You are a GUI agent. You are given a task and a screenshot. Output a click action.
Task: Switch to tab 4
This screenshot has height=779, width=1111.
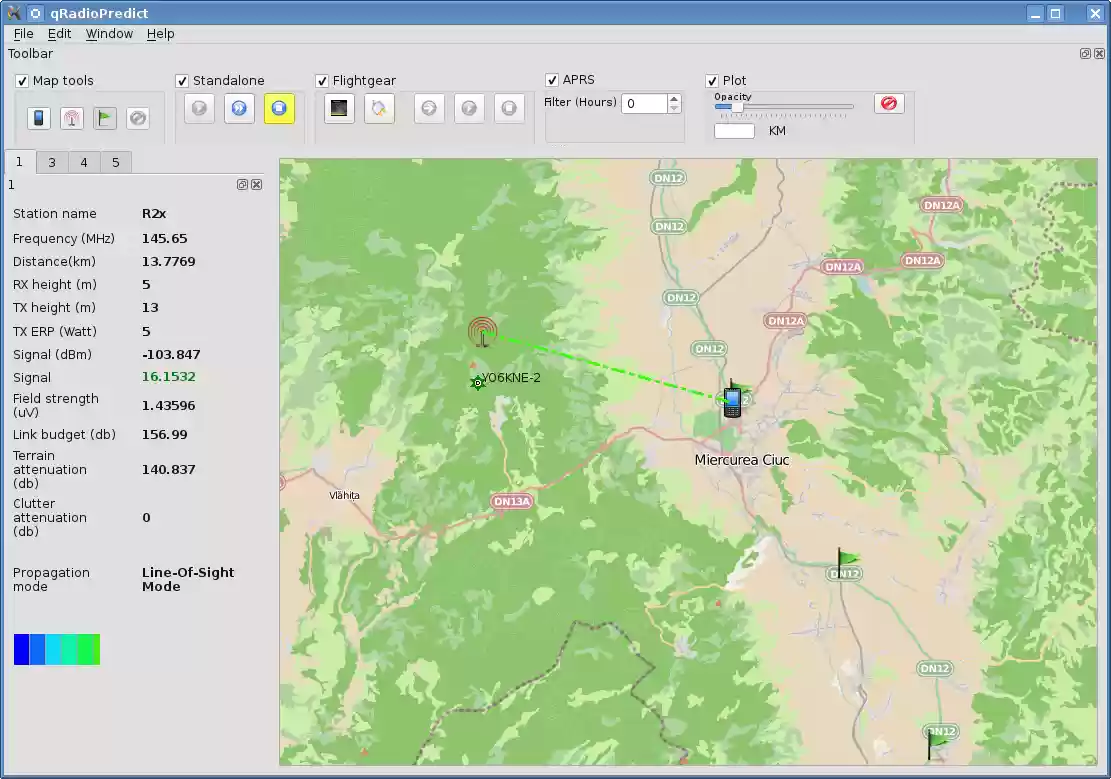point(84,161)
